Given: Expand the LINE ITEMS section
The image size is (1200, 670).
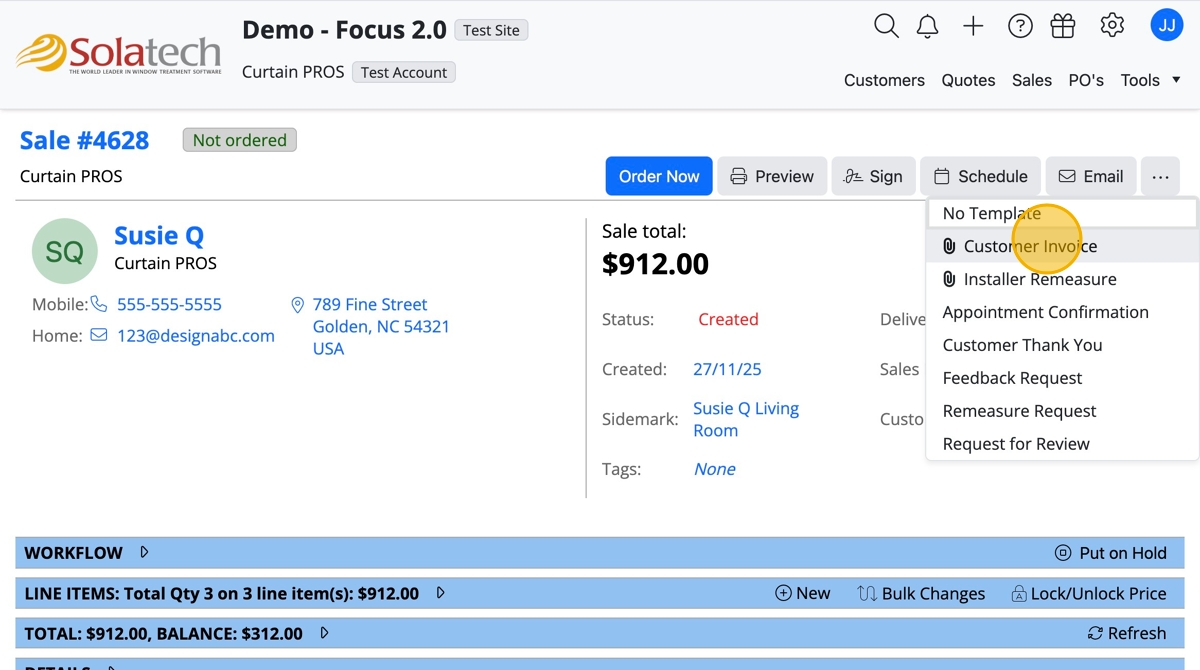Looking at the screenshot, I should [440, 593].
